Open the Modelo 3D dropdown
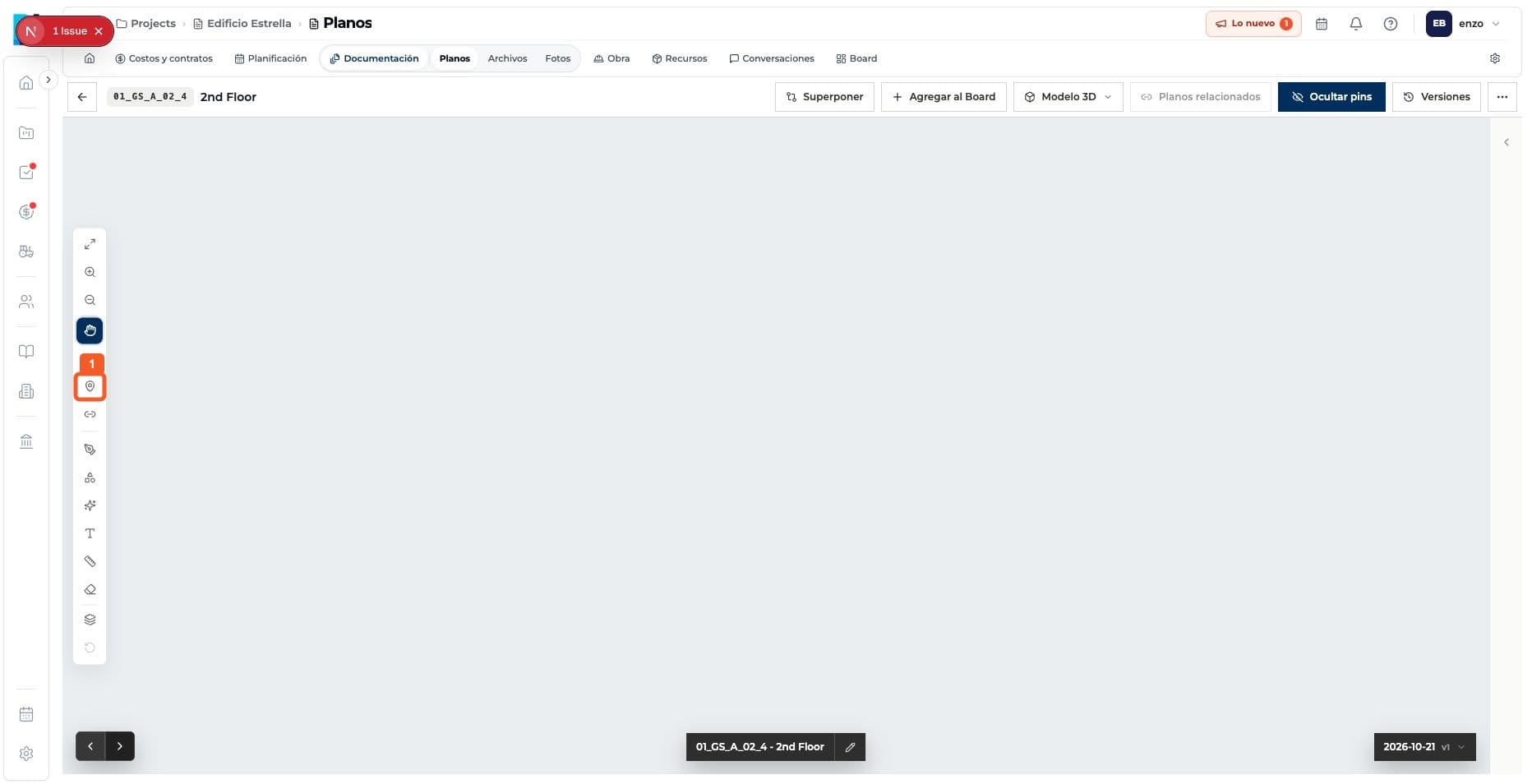The width and height of the screenshot is (1532, 784). tap(1068, 97)
